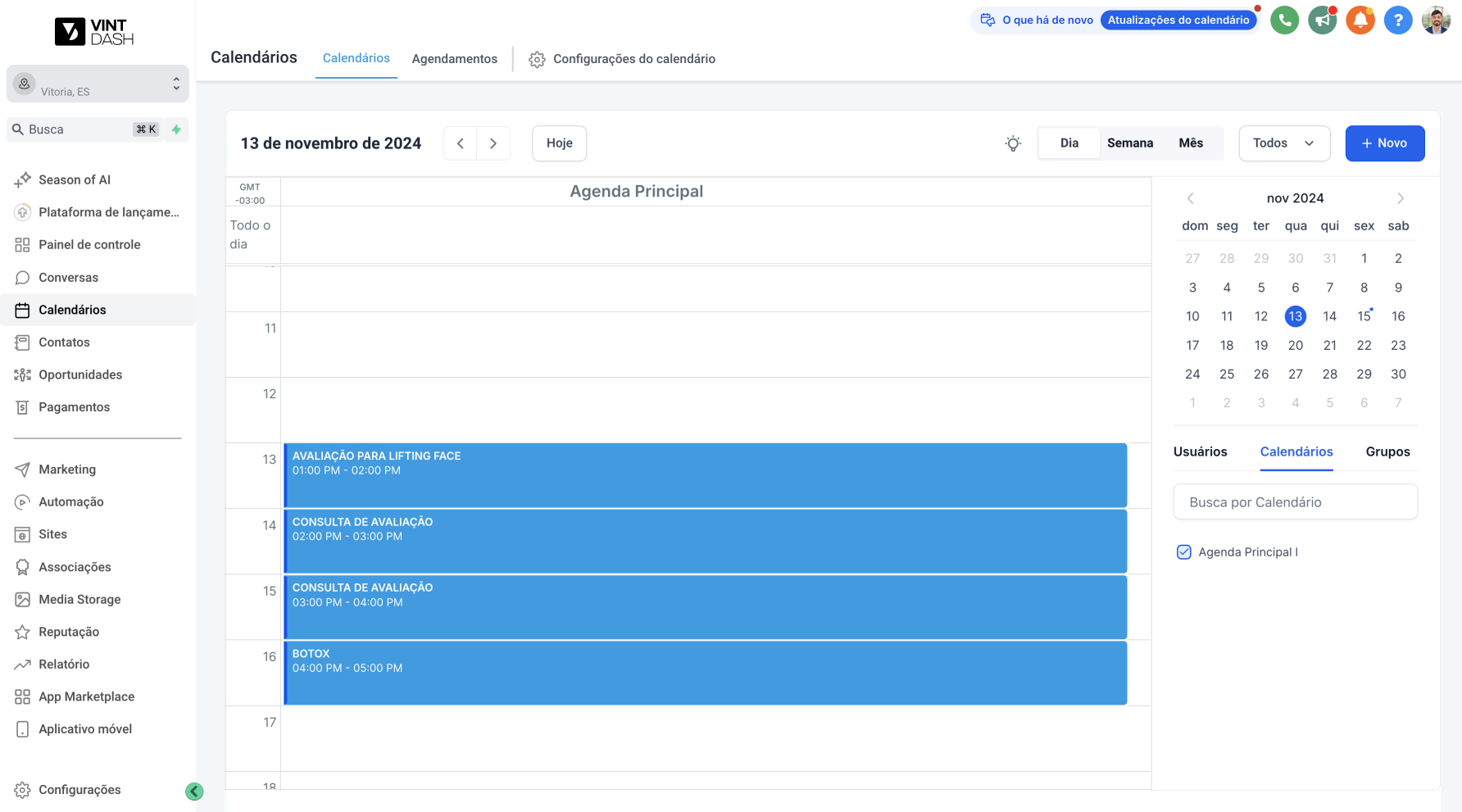Click the lightbulb tips icon

[x=1013, y=143]
